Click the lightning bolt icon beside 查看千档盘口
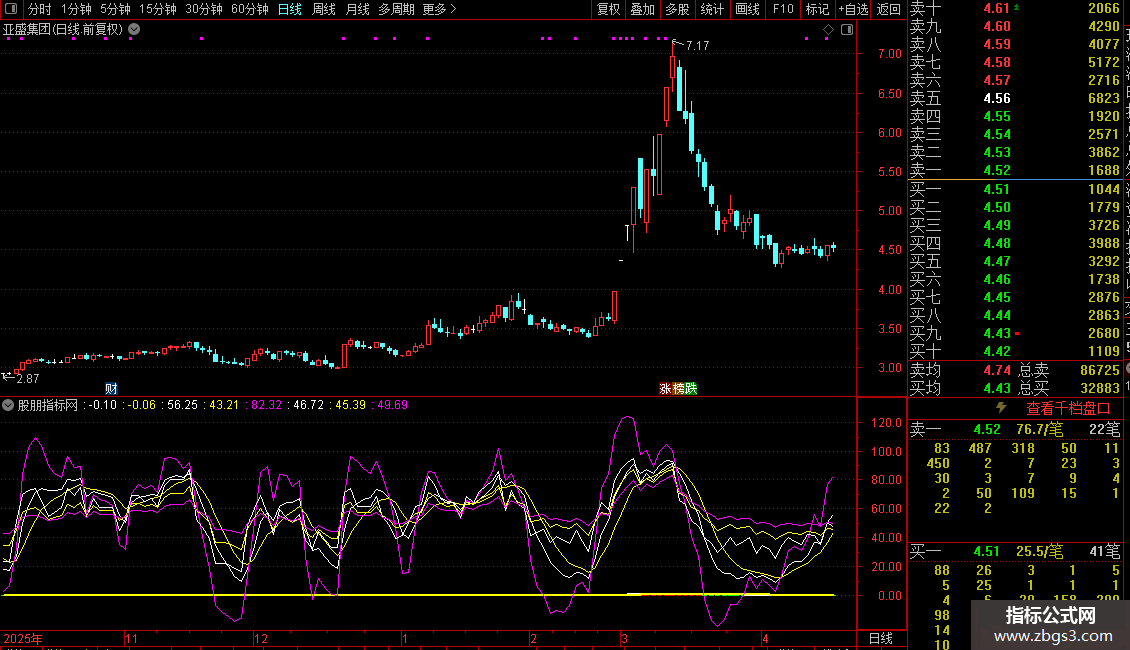 point(1002,408)
